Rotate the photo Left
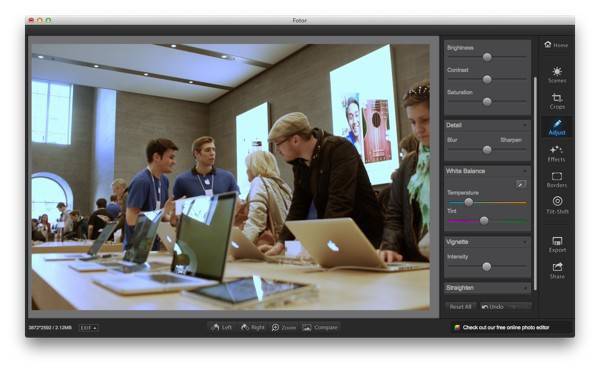This screenshot has width=600, height=372. click(221, 327)
